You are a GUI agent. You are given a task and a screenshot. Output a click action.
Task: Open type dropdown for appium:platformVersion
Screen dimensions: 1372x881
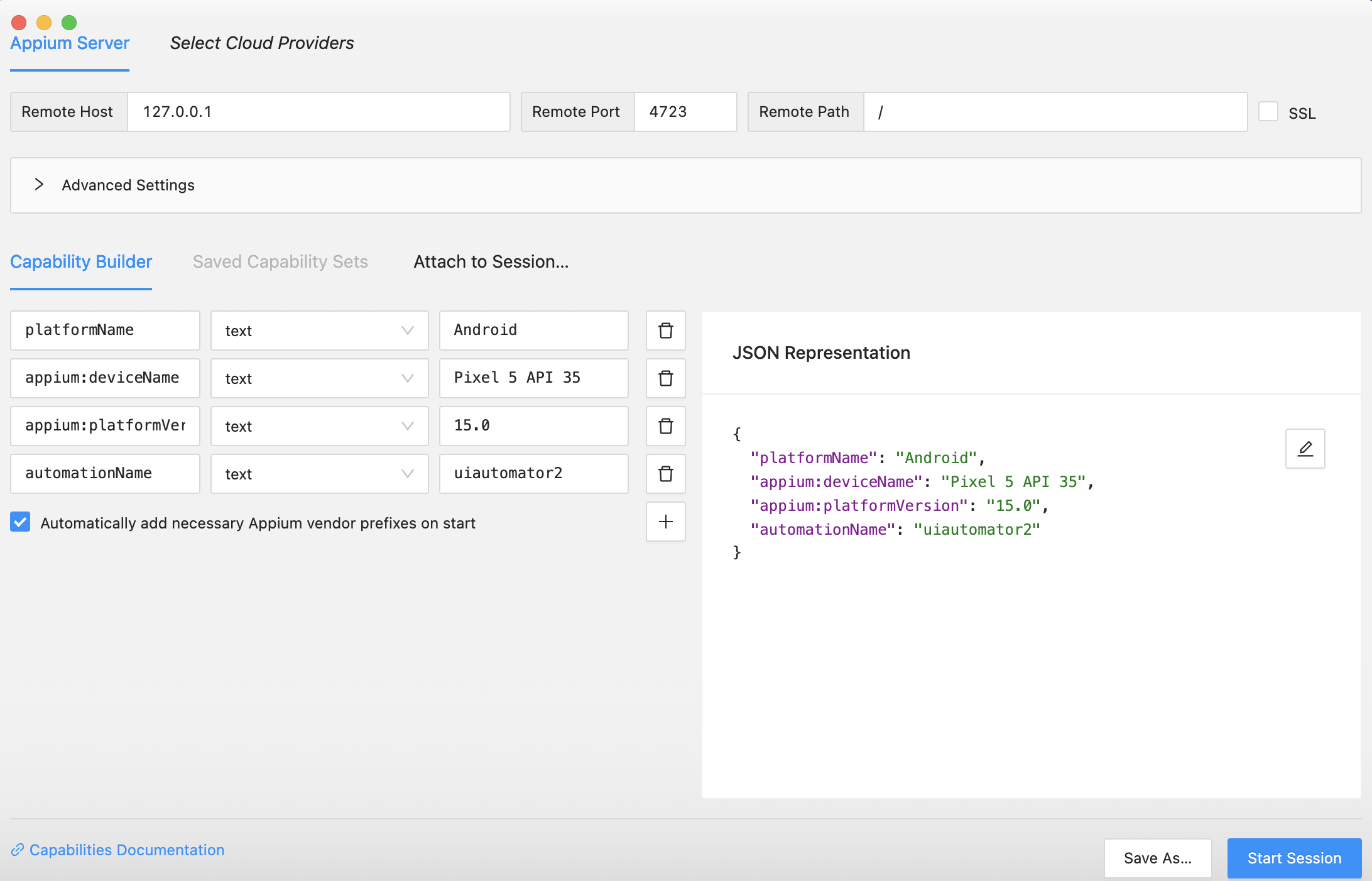tap(319, 426)
